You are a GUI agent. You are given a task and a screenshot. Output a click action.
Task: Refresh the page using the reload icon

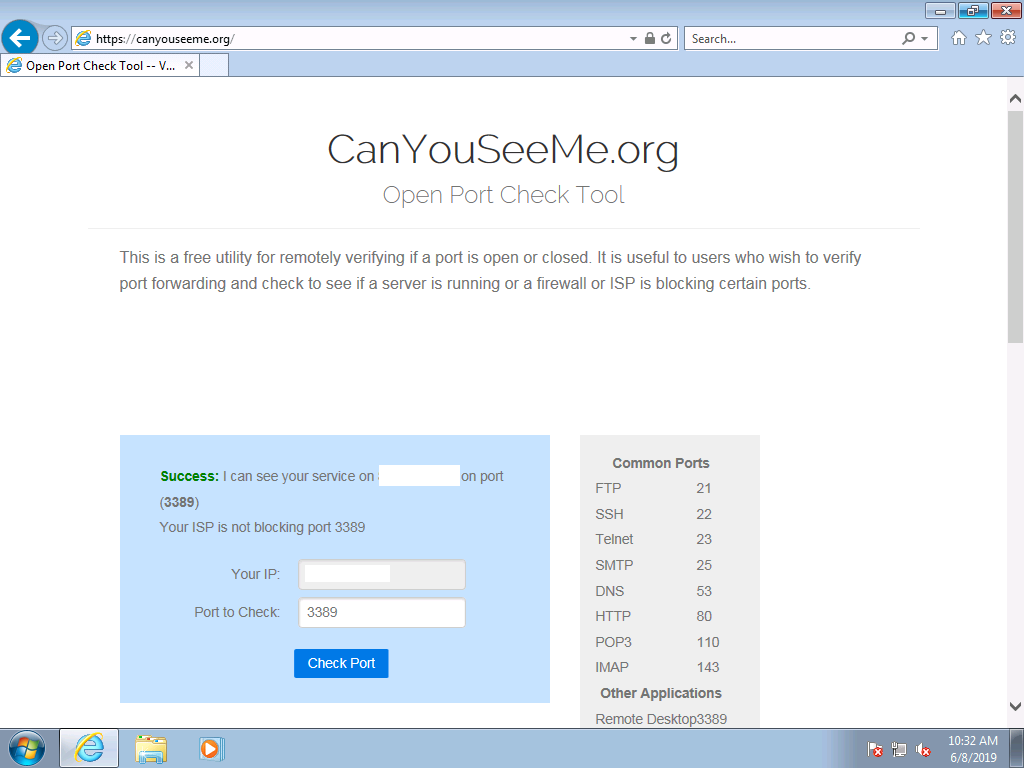(666, 39)
